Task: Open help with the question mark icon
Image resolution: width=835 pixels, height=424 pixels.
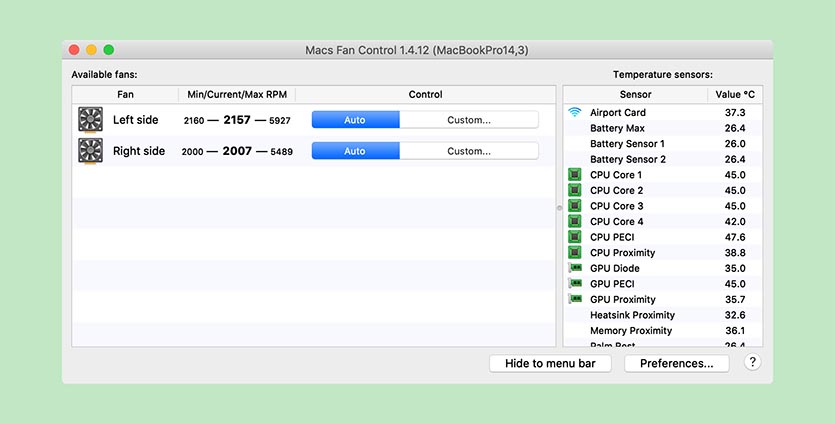Action: click(x=752, y=363)
